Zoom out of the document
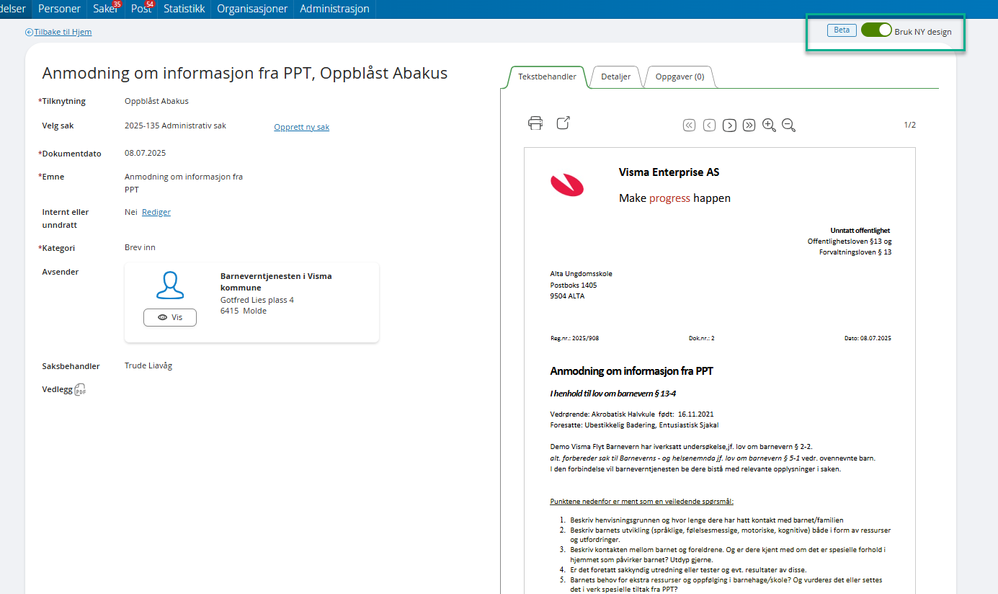 coord(789,125)
